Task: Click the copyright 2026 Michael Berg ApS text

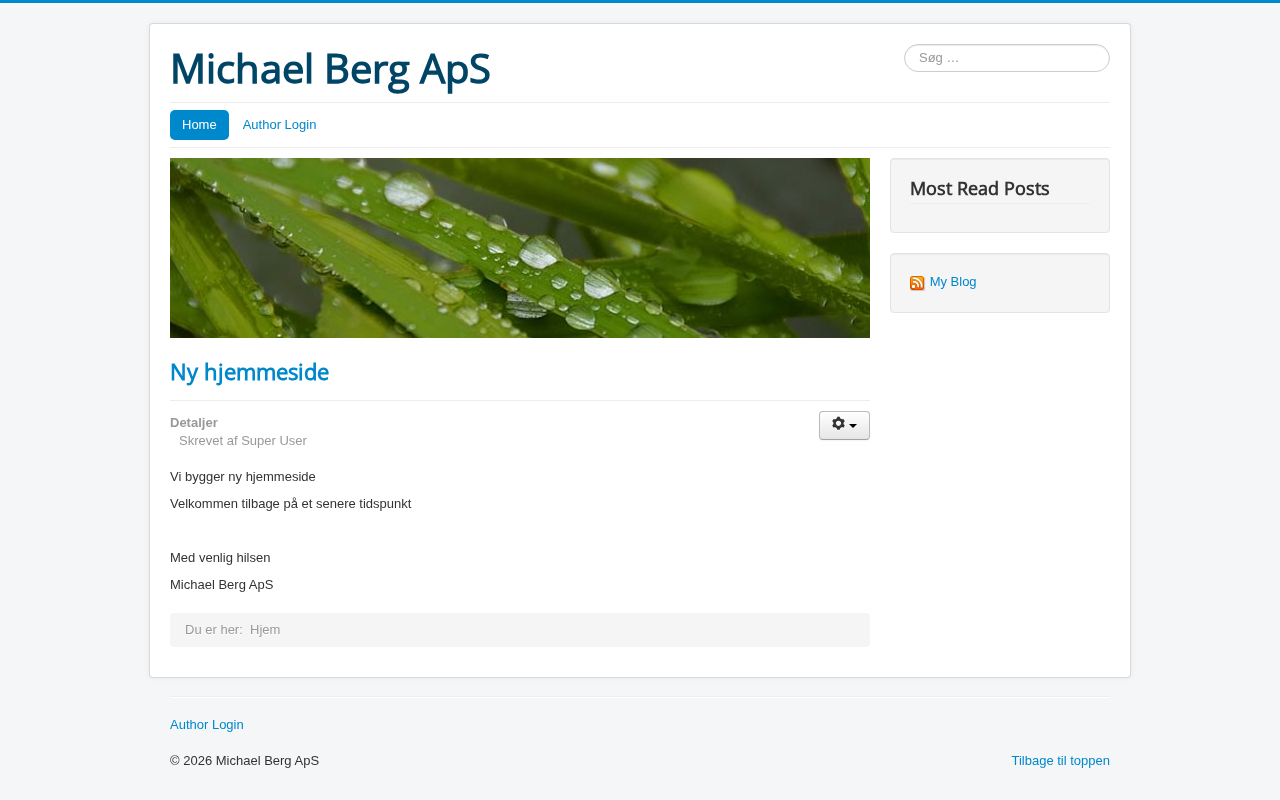Action: 244,760
